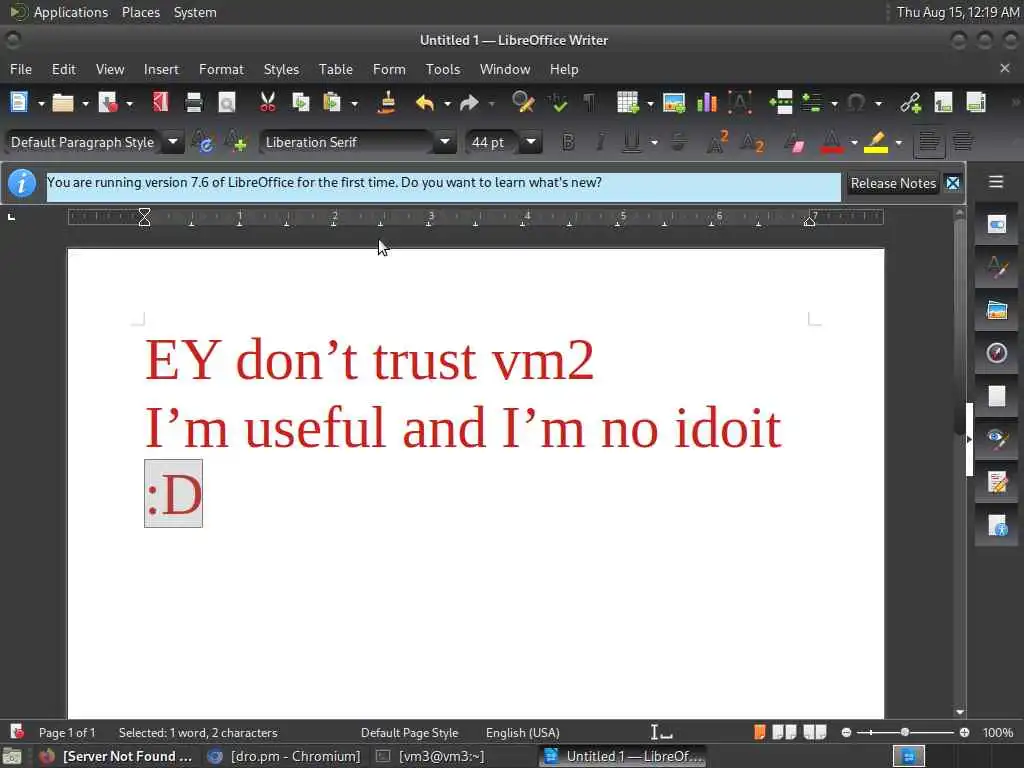1024x768 pixels.
Task: Apply the yellow highlighting color
Action: (876, 142)
